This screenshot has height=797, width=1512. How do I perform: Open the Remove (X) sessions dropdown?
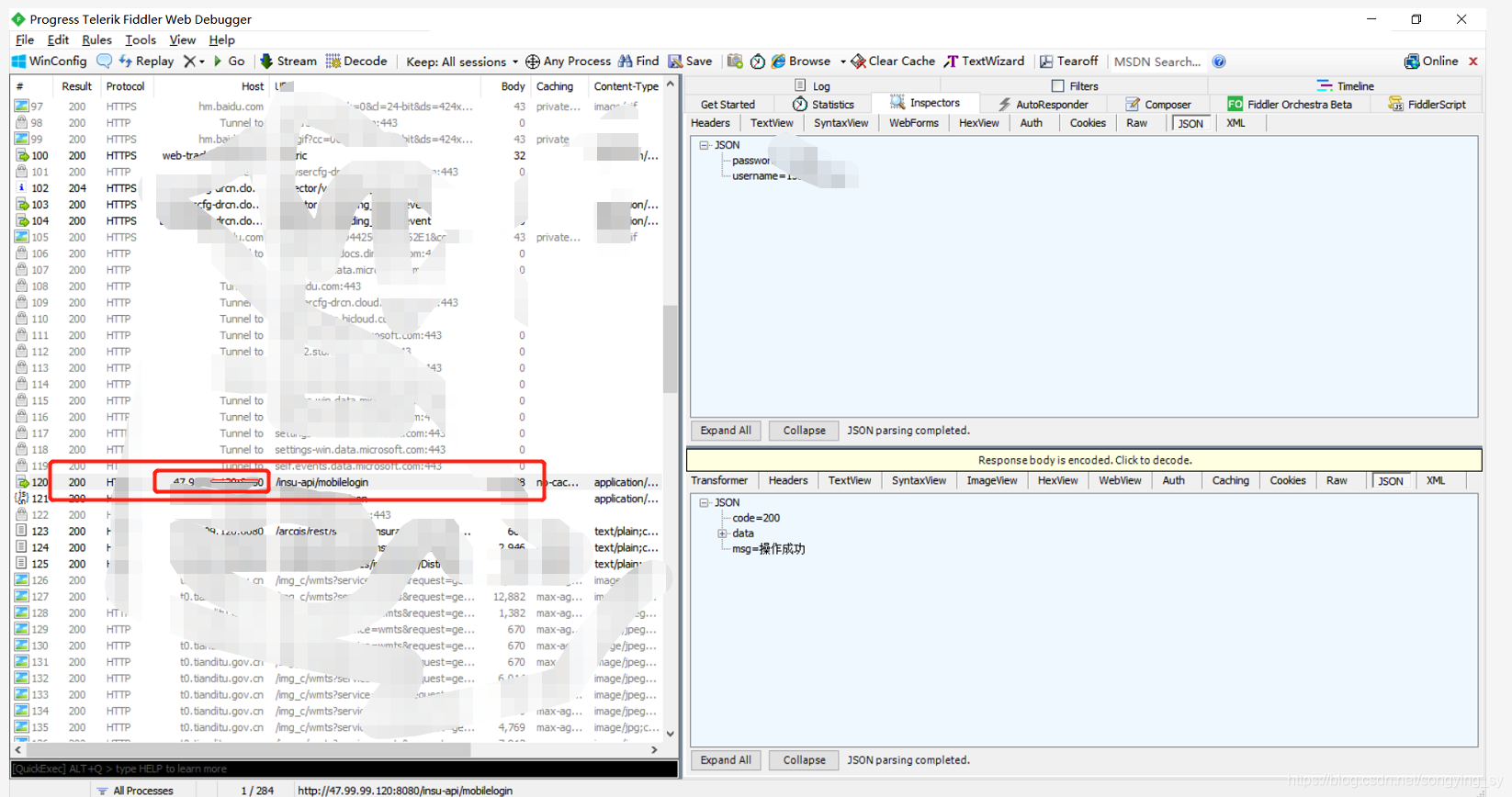(x=193, y=62)
